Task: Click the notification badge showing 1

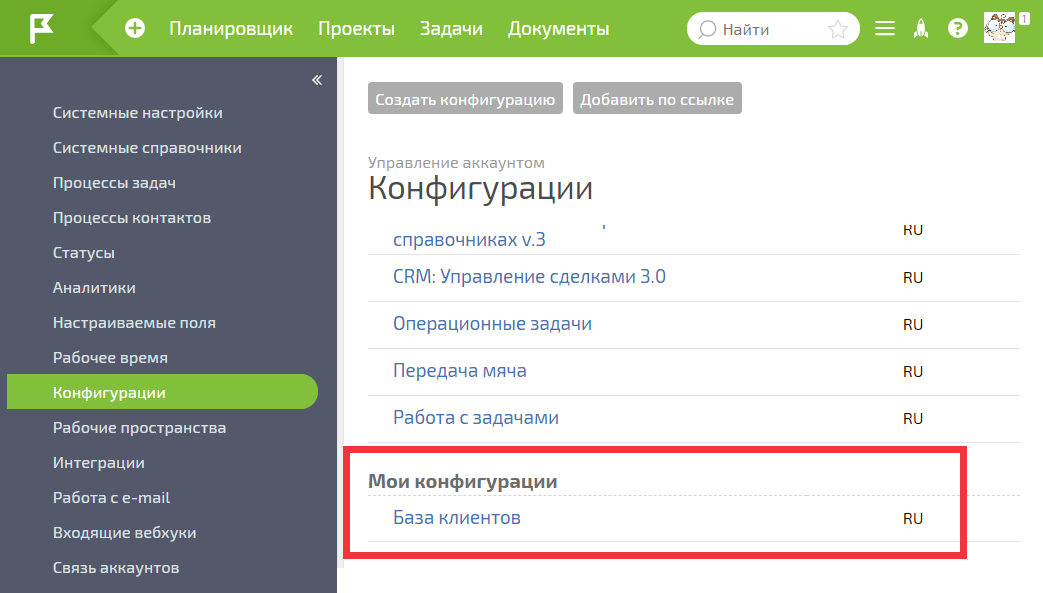Action: click(x=1024, y=19)
